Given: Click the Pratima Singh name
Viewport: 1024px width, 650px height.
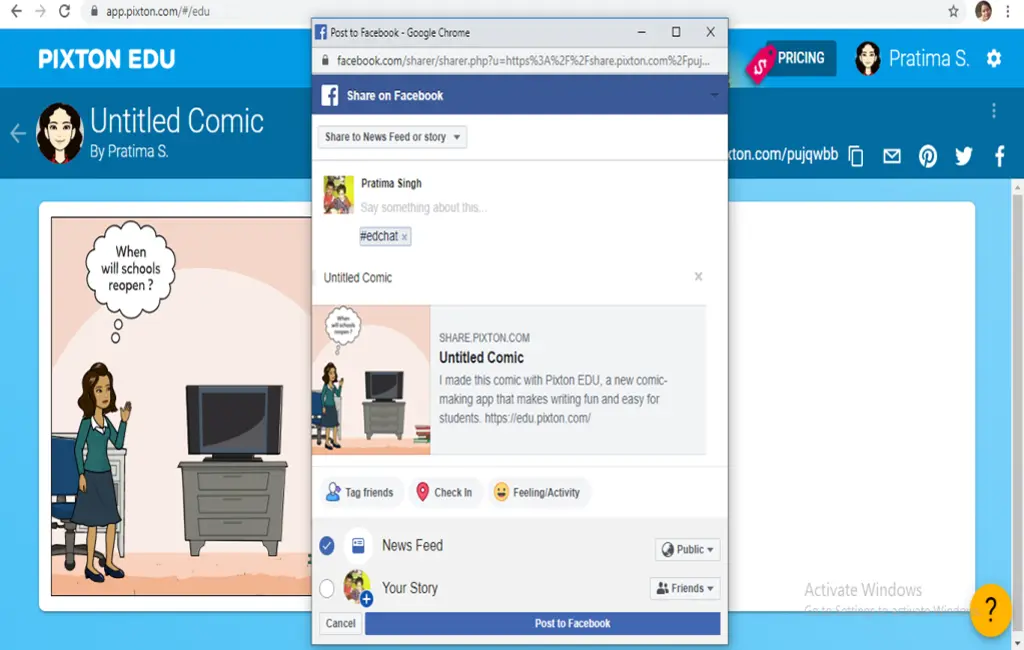Looking at the screenshot, I should point(391,184).
